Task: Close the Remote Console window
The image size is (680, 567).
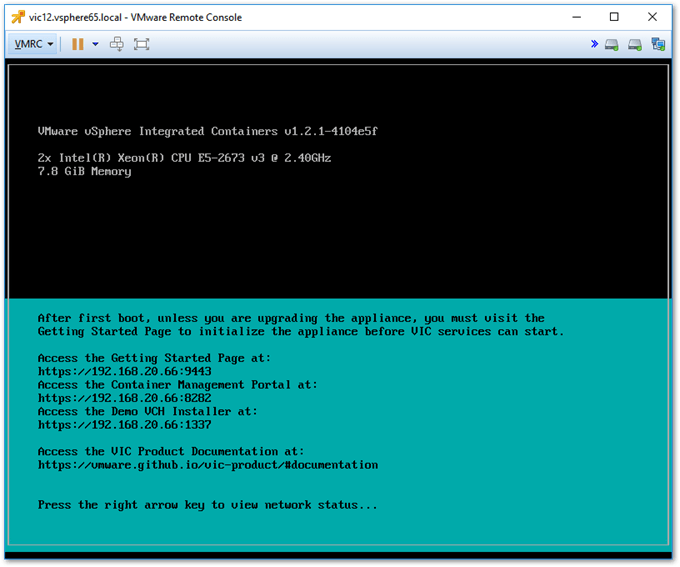Action: click(x=652, y=17)
